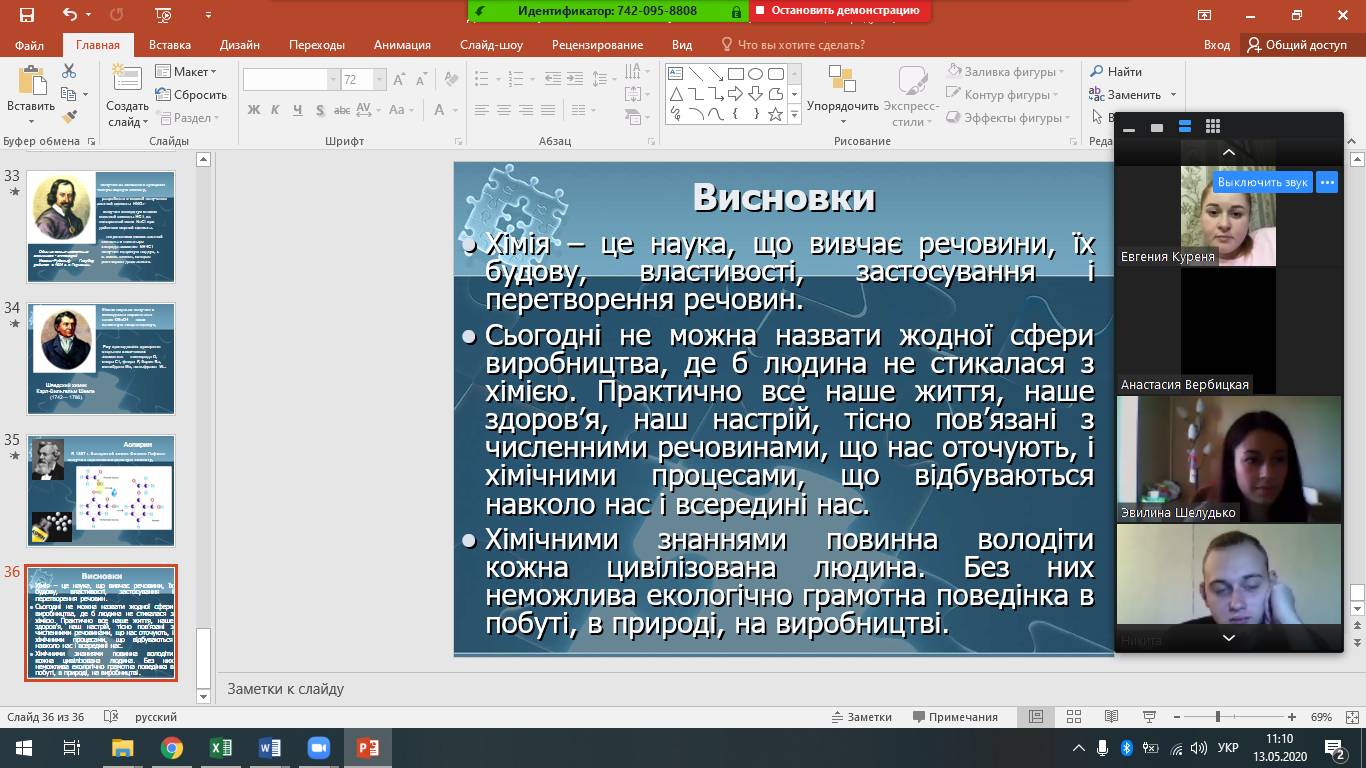Click the Save icon in quick access toolbar
This screenshot has width=1366, height=768.
(x=26, y=15)
